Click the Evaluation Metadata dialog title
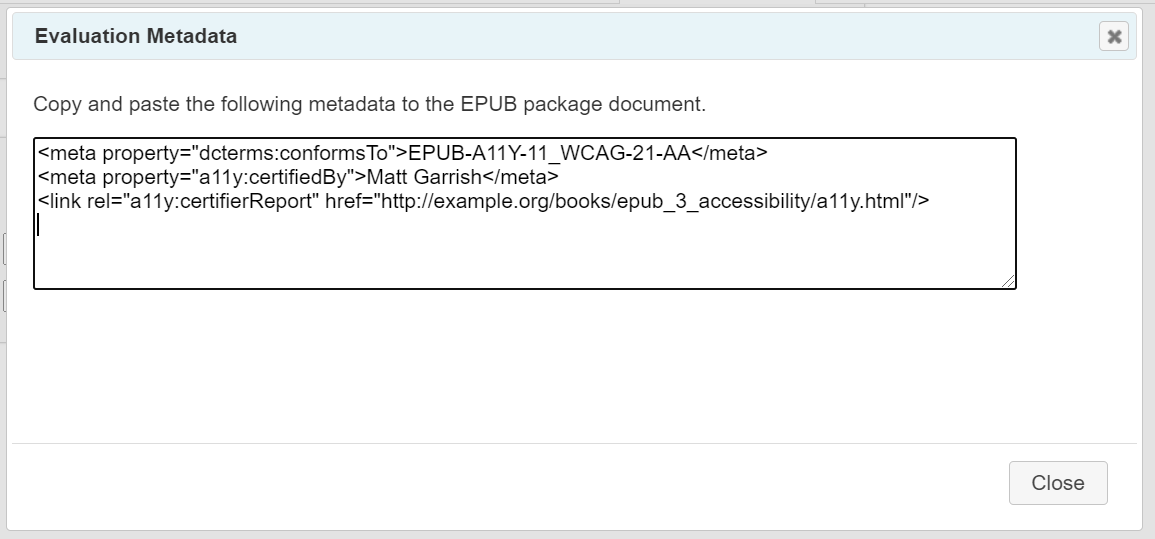 pyautogui.click(x=136, y=36)
